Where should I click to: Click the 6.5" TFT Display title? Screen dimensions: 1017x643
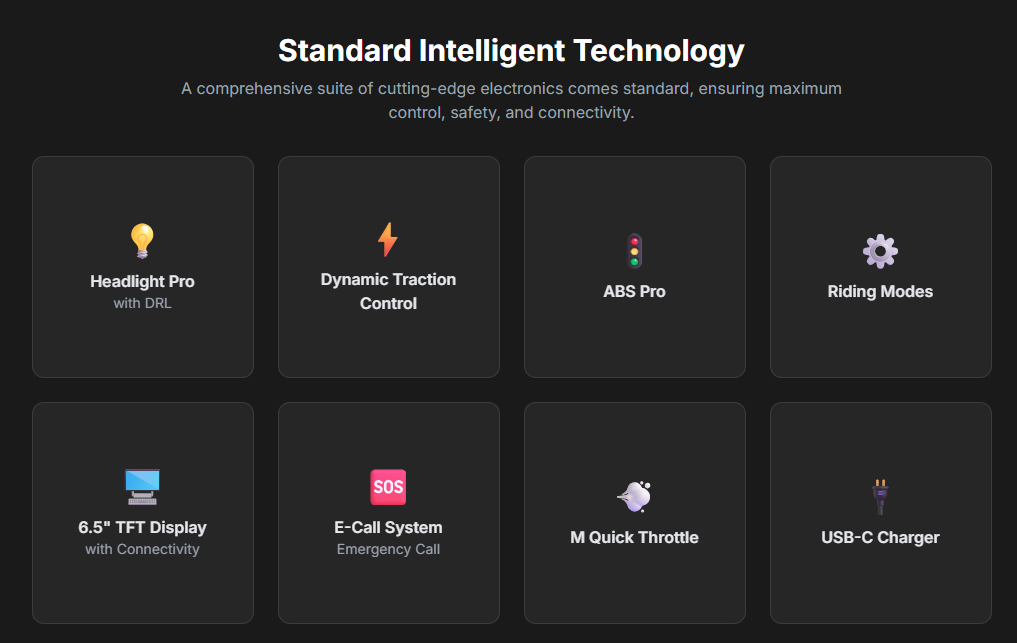142,527
